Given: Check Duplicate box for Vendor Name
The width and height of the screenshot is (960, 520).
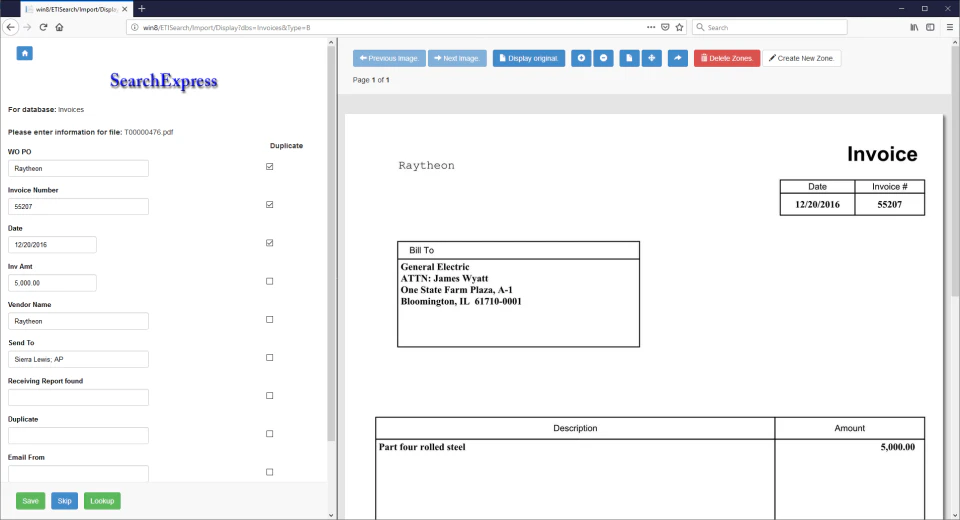Looking at the screenshot, I should click(269, 319).
